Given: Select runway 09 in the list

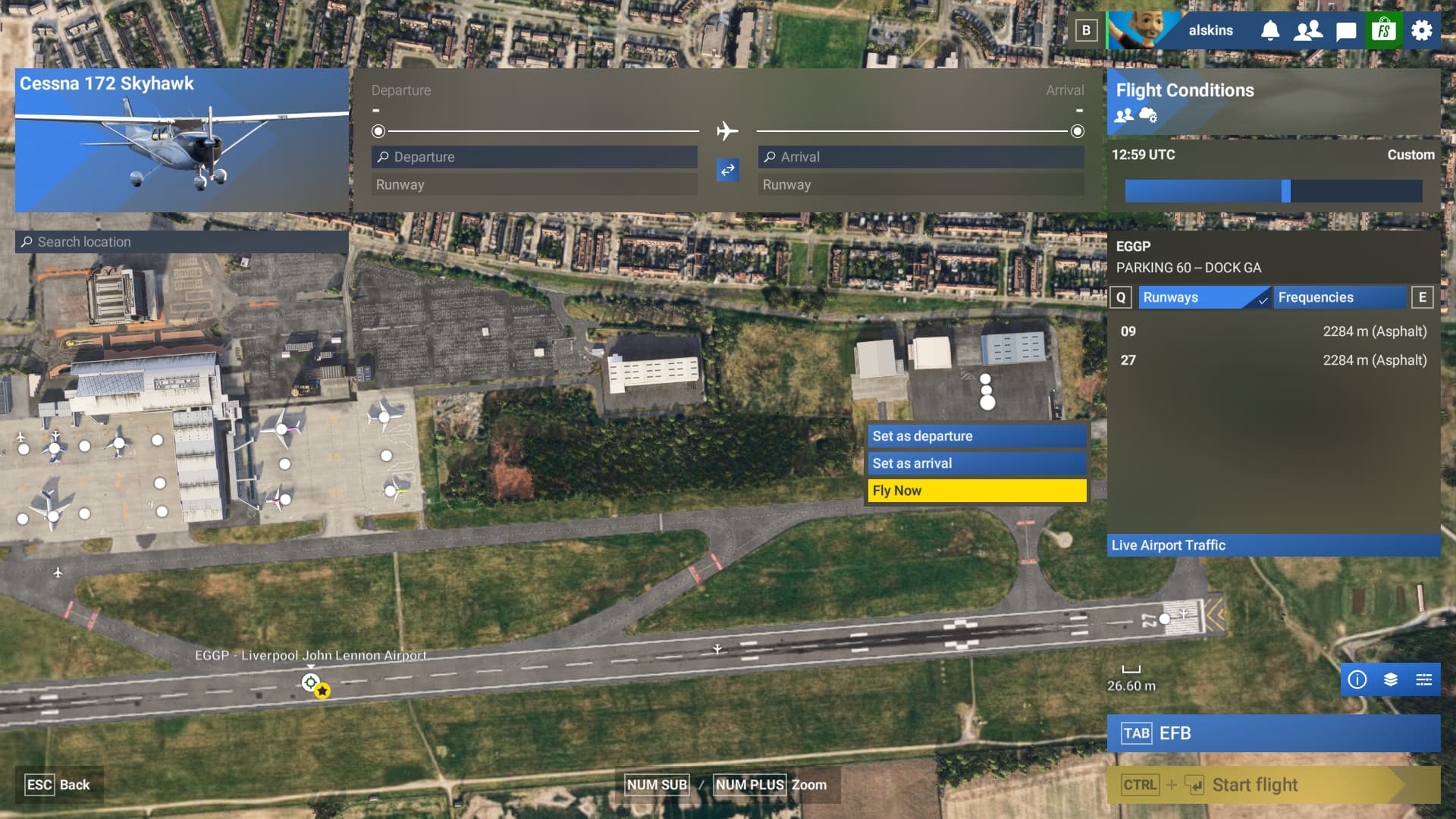Looking at the screenshot, I should [1273, 331].
